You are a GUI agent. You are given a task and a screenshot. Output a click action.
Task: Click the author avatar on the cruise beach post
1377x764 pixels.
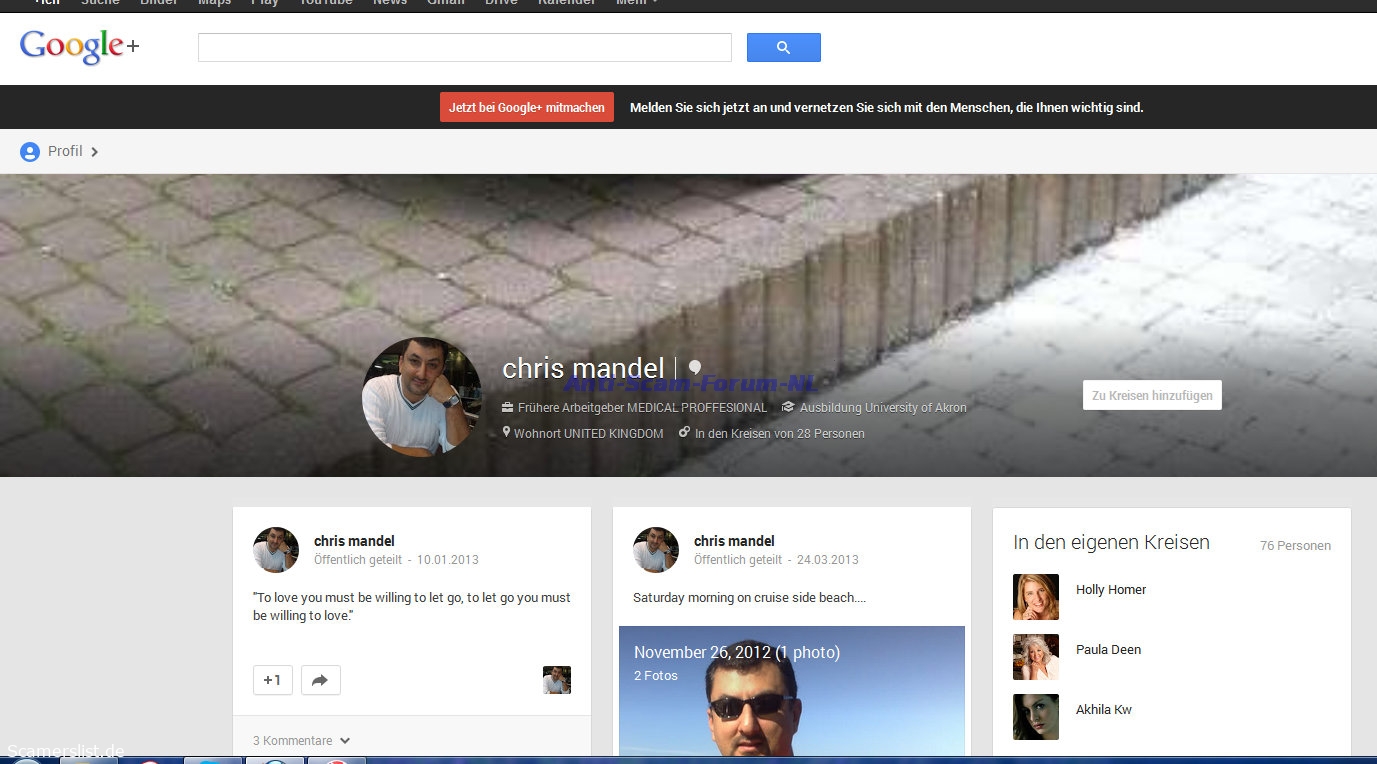click(656, 550)
